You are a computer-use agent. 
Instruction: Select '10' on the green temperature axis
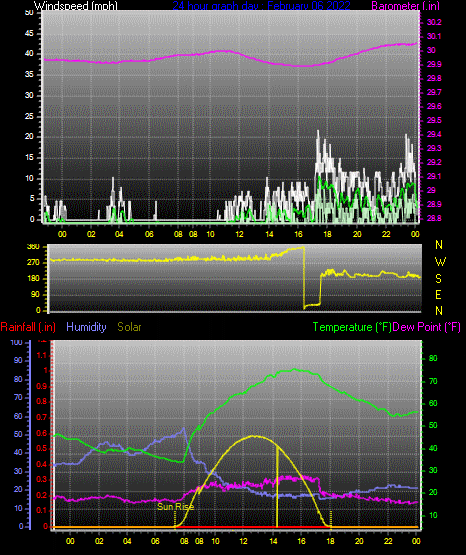pos(433,515)
